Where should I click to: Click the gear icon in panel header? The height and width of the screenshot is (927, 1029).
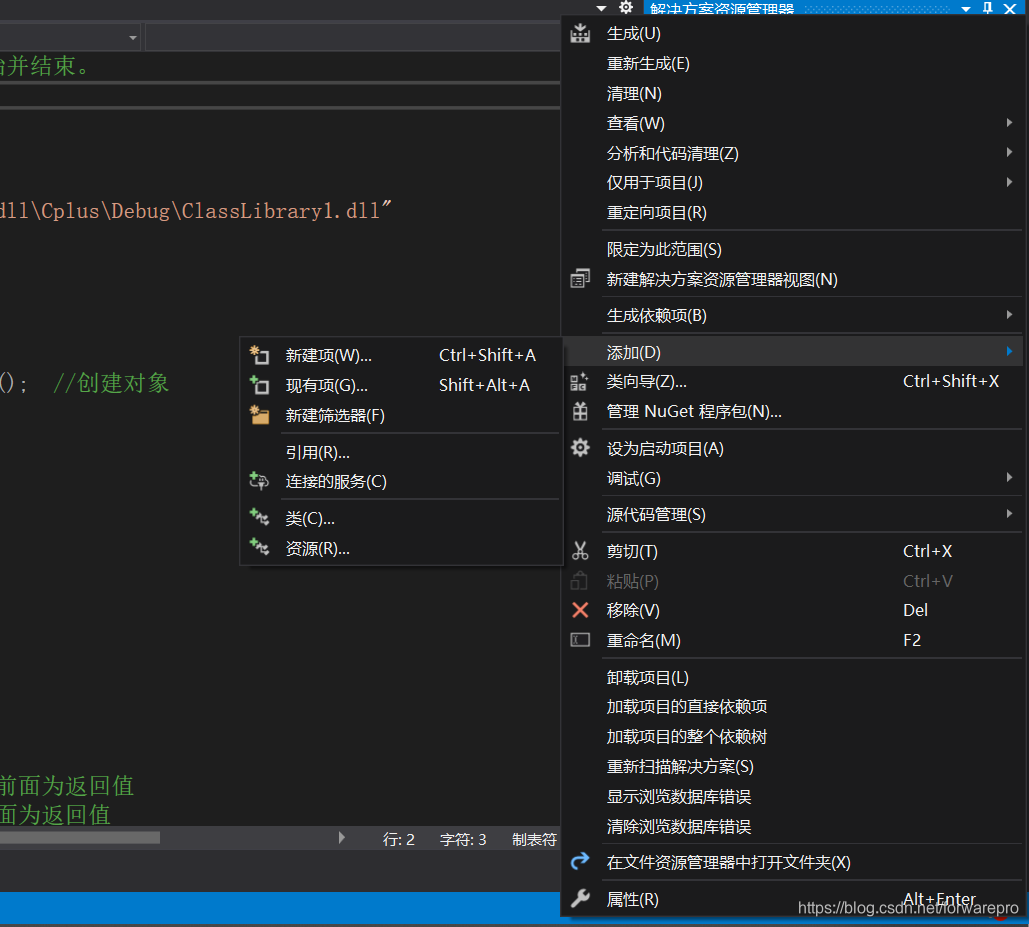pyautogui.click(x=626, y=7)
